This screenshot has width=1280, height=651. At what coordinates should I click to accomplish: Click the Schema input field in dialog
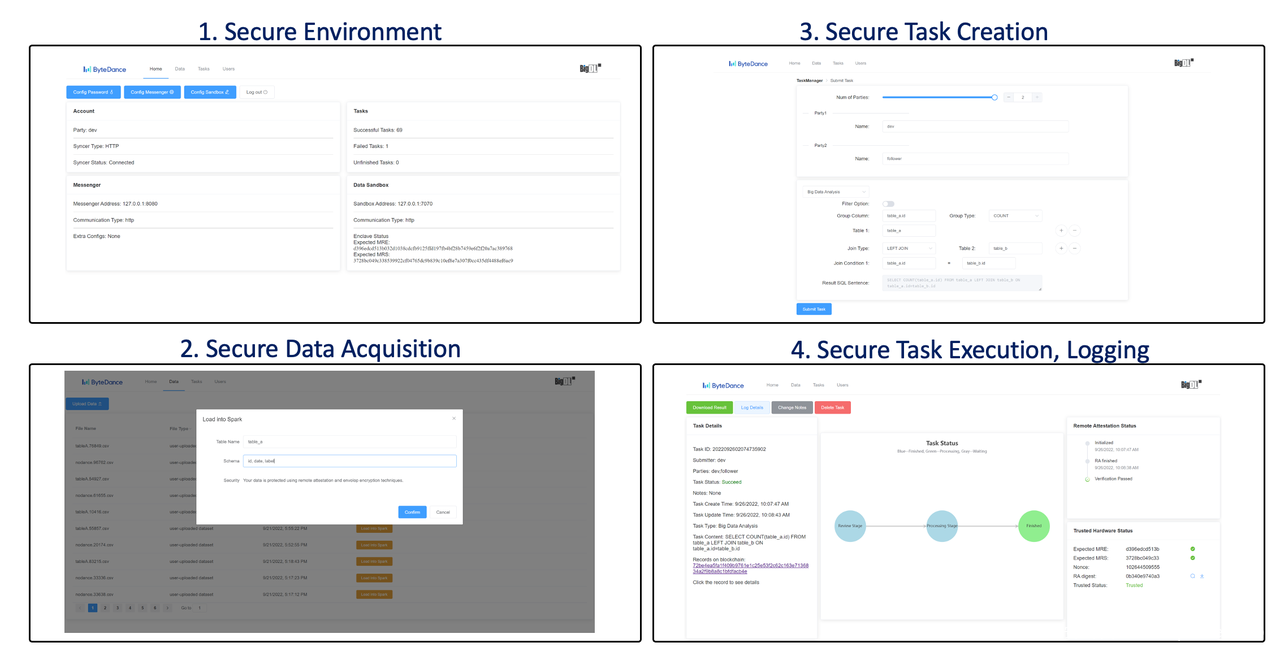[x=350, y=461]
